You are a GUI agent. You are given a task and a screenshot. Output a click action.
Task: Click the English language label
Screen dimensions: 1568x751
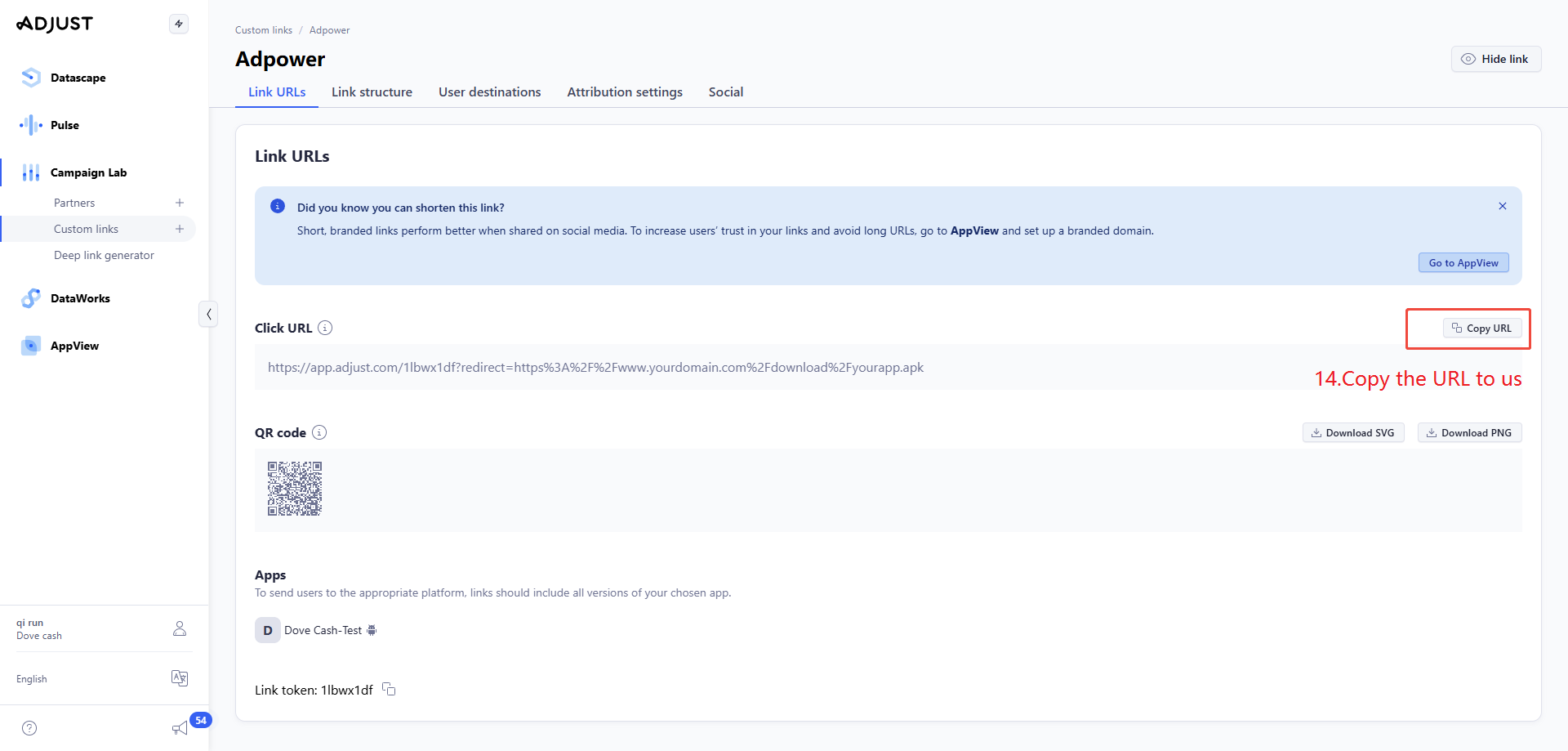[x=32, y=678]
